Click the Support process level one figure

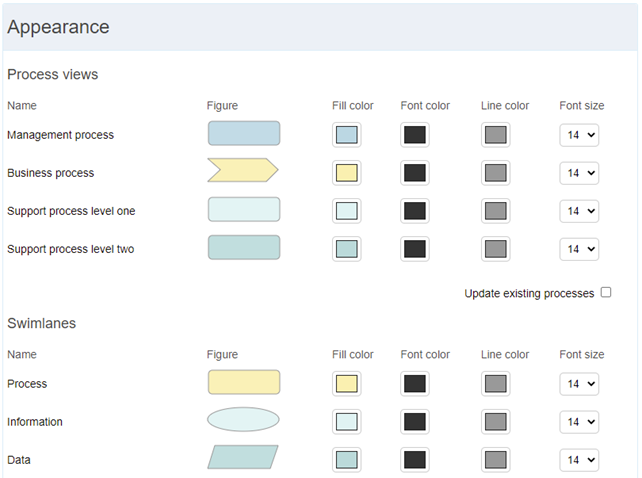tap(244, 210)
